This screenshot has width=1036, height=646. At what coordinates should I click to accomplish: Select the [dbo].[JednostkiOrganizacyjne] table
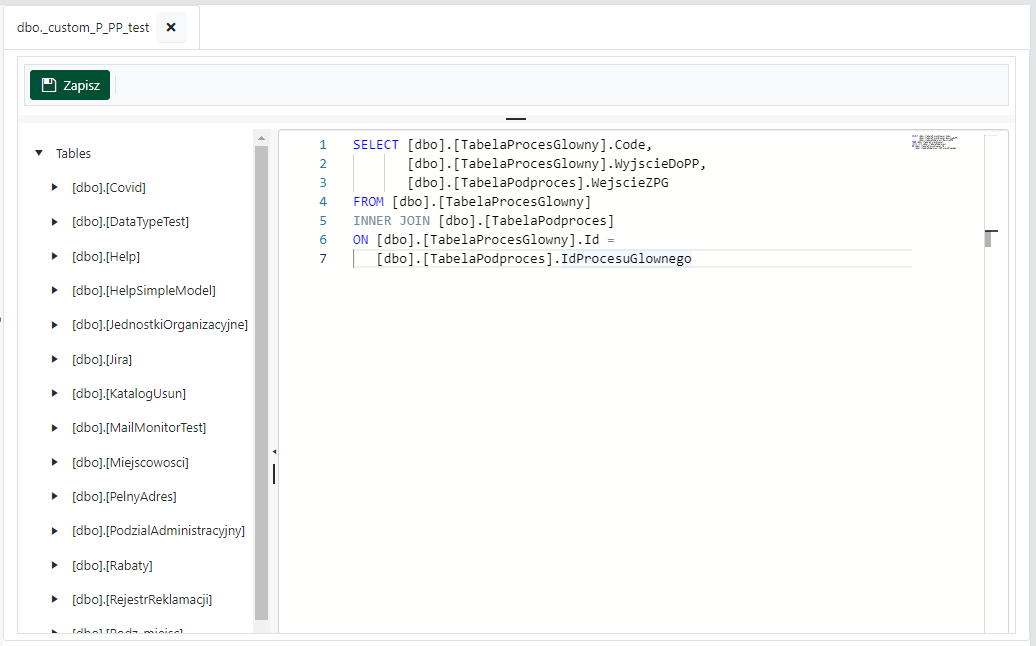click(159, 324)
